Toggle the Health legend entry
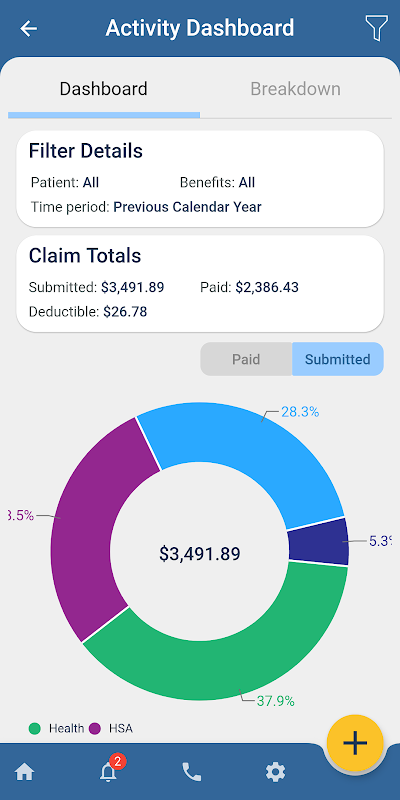 56,729
